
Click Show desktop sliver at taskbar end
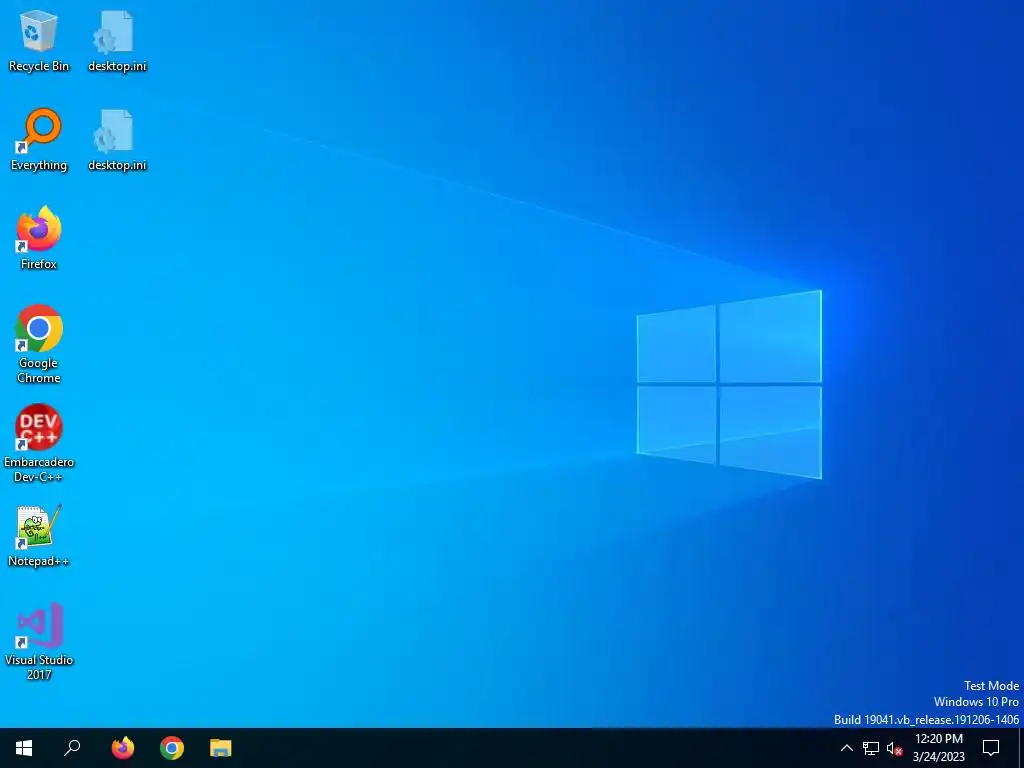tap(1021, 748)
